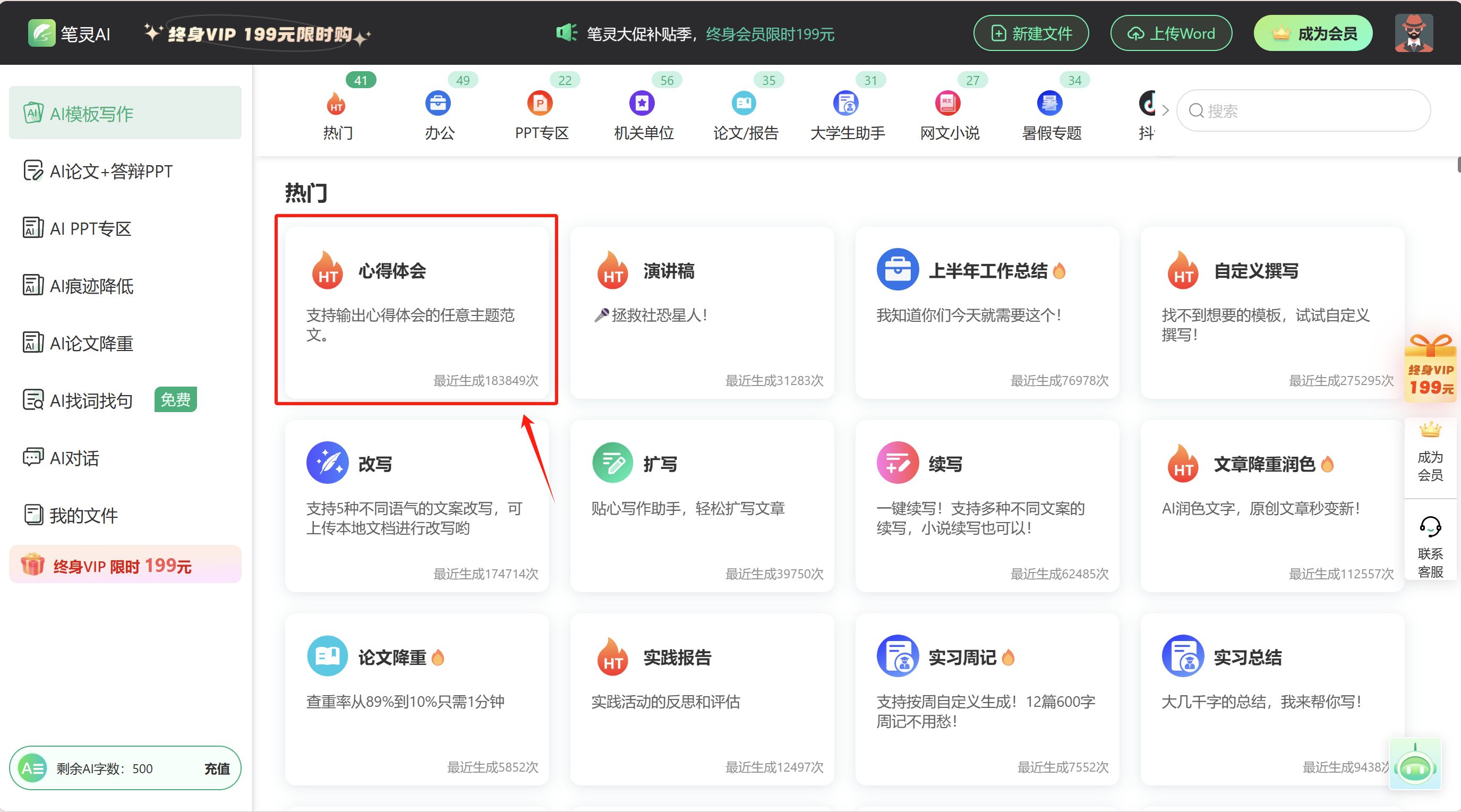This screenshot has height=812, width=1461.
Task: Click the 上传Word button
Action: pos(1170,33)
